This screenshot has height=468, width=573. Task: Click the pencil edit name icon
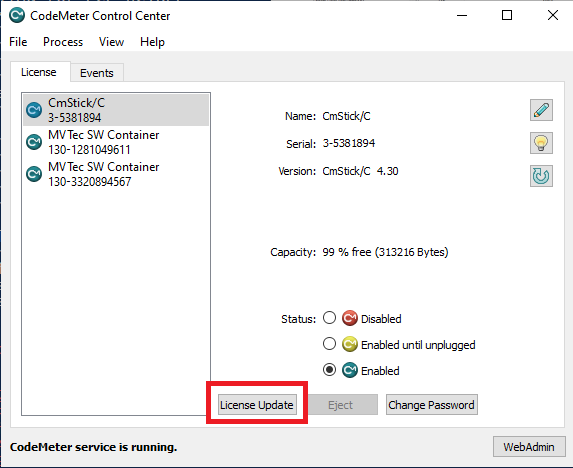pyautogui.click(x=541, y=110)
